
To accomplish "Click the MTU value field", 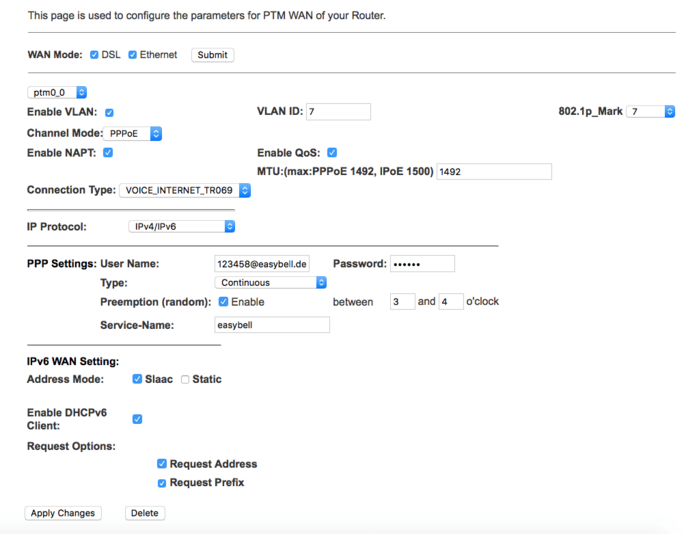I will pyautogui.click(x=494, y=172).
